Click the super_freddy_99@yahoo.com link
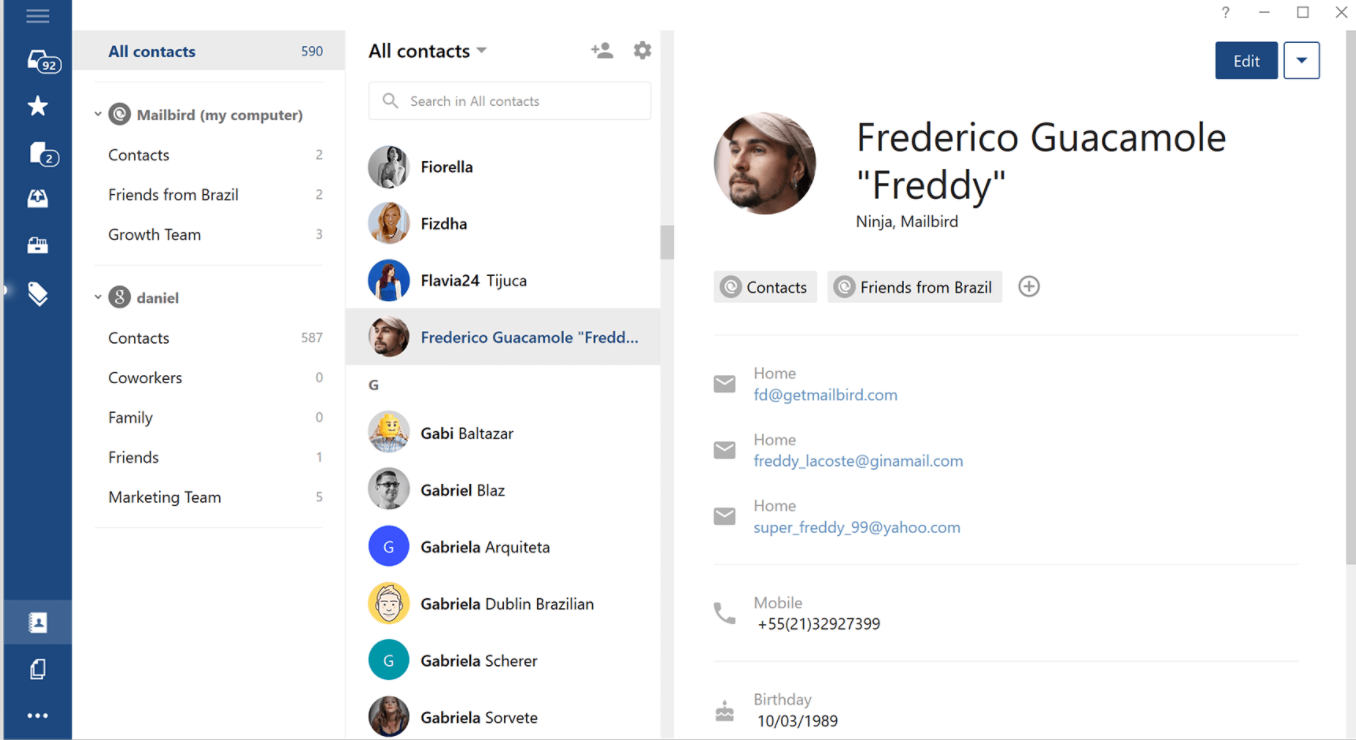This screenshot has width=1356, height=740. pyautogui.click(x=857, y=527)
